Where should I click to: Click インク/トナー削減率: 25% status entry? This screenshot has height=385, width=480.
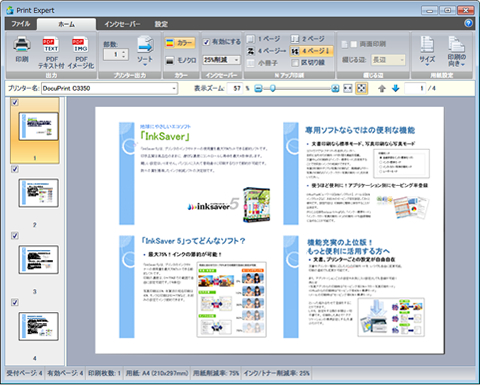pyautogui.click(x=276, y=373)
